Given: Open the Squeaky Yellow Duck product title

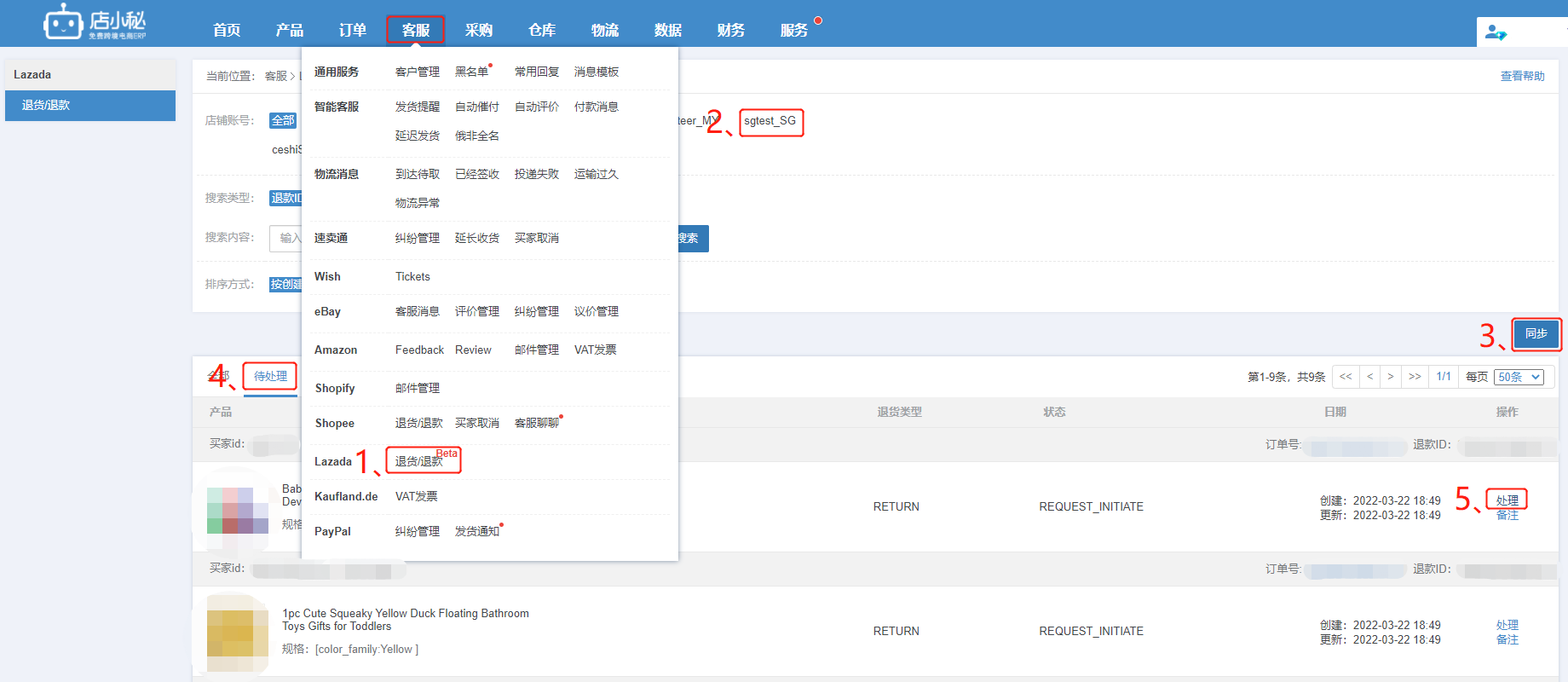Looking at the screenshot, I should [406, 620].
